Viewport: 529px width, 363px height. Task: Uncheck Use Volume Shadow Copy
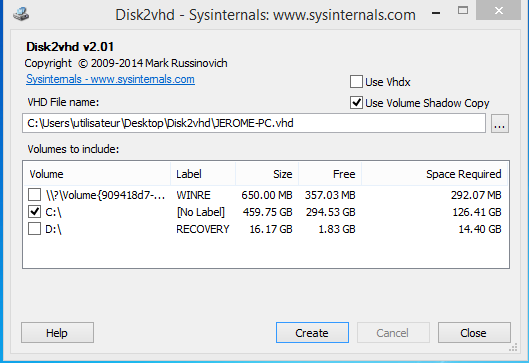(x=356, y=103)
